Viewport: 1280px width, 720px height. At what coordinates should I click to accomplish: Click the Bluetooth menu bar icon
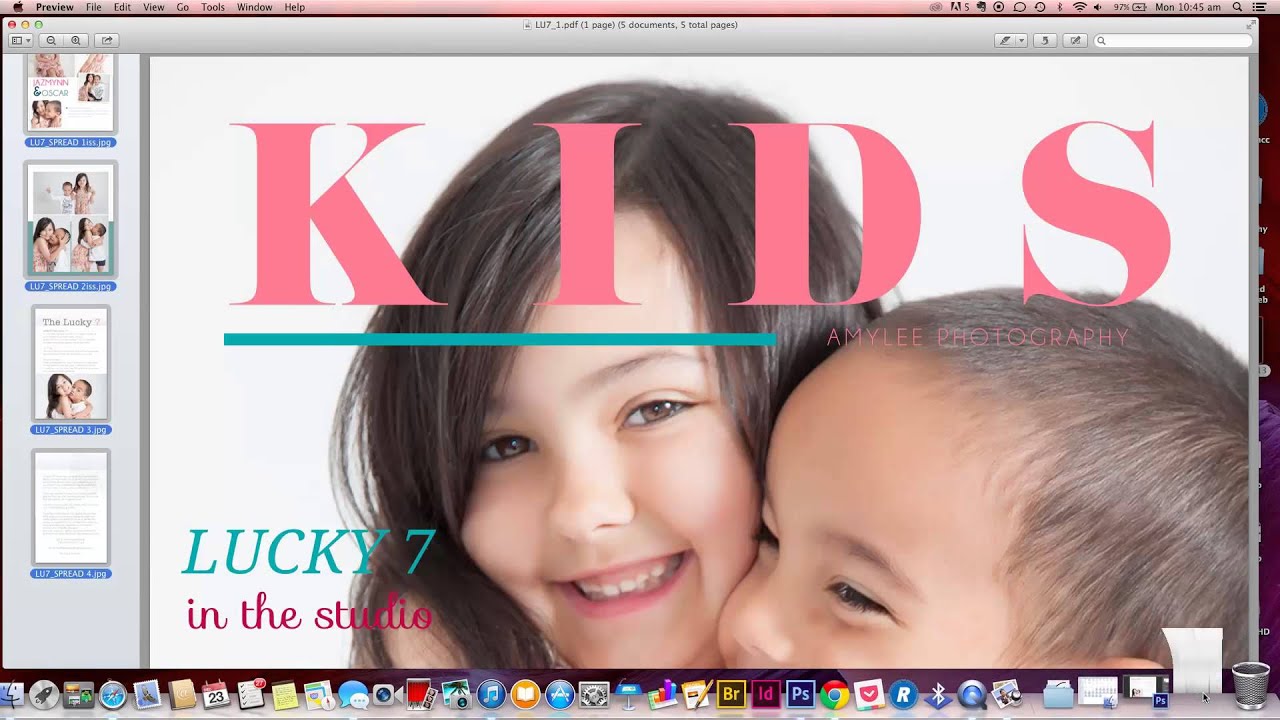point(1060,7)
